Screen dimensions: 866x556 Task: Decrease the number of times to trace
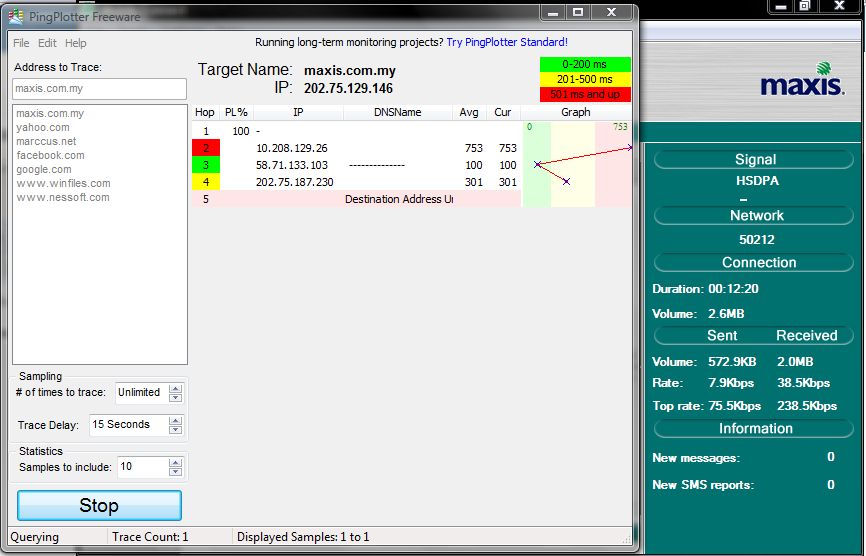[x=176, y=398]
